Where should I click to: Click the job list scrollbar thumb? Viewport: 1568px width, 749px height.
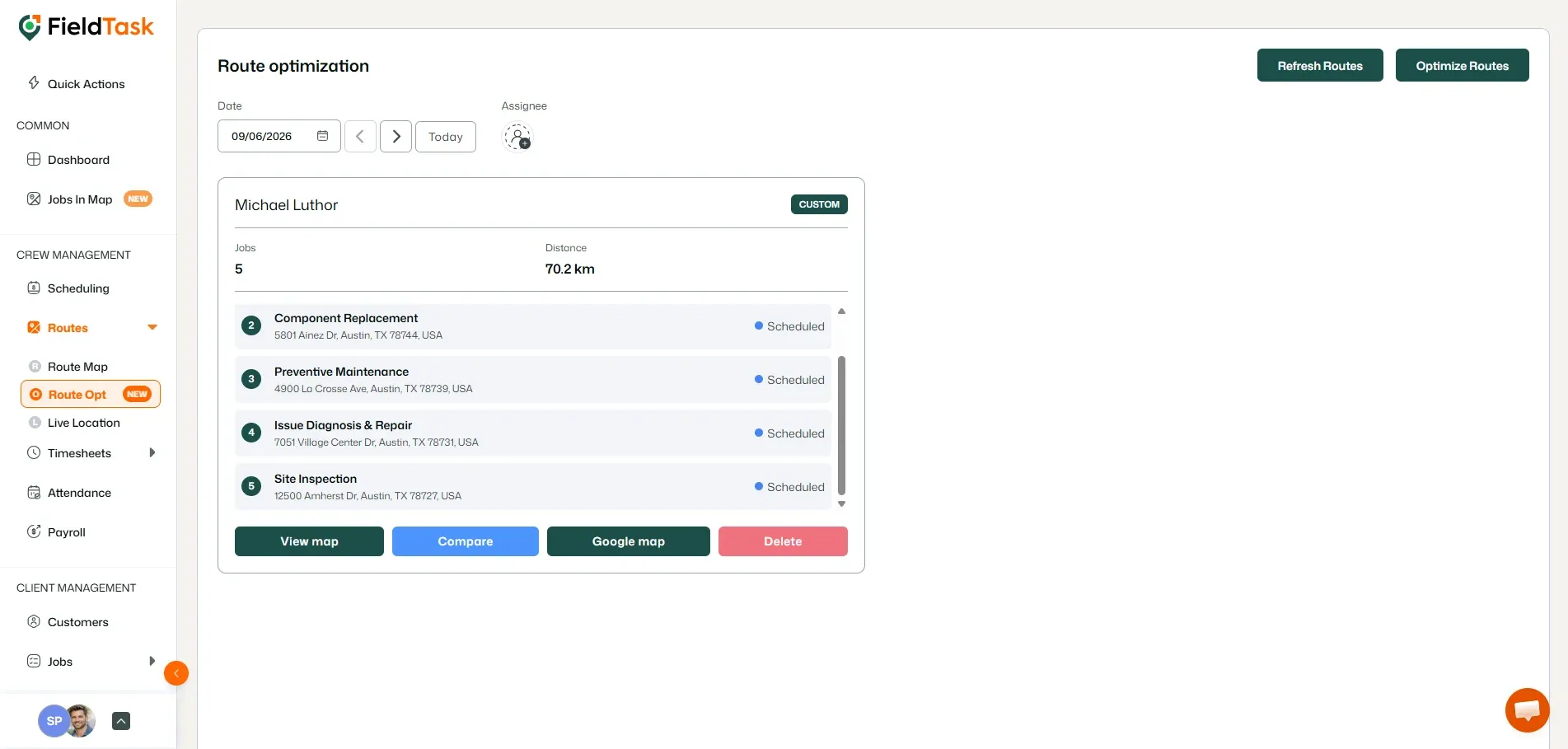click(x=841, y=425)
